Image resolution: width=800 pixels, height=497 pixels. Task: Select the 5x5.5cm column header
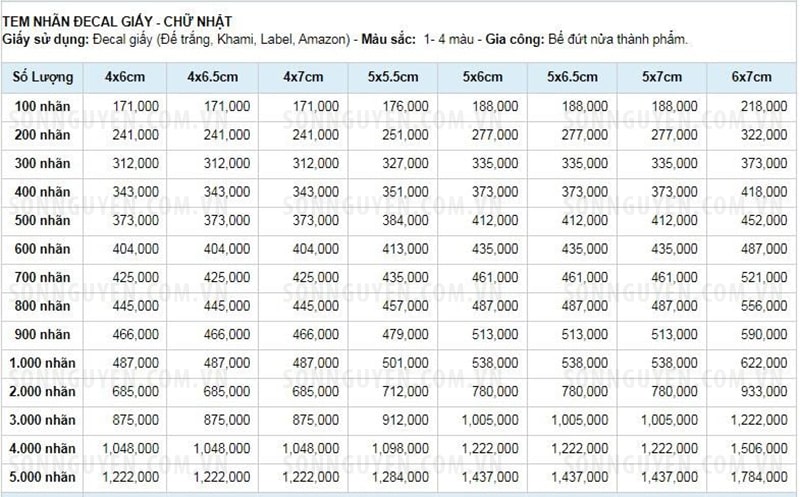point(393,77)
